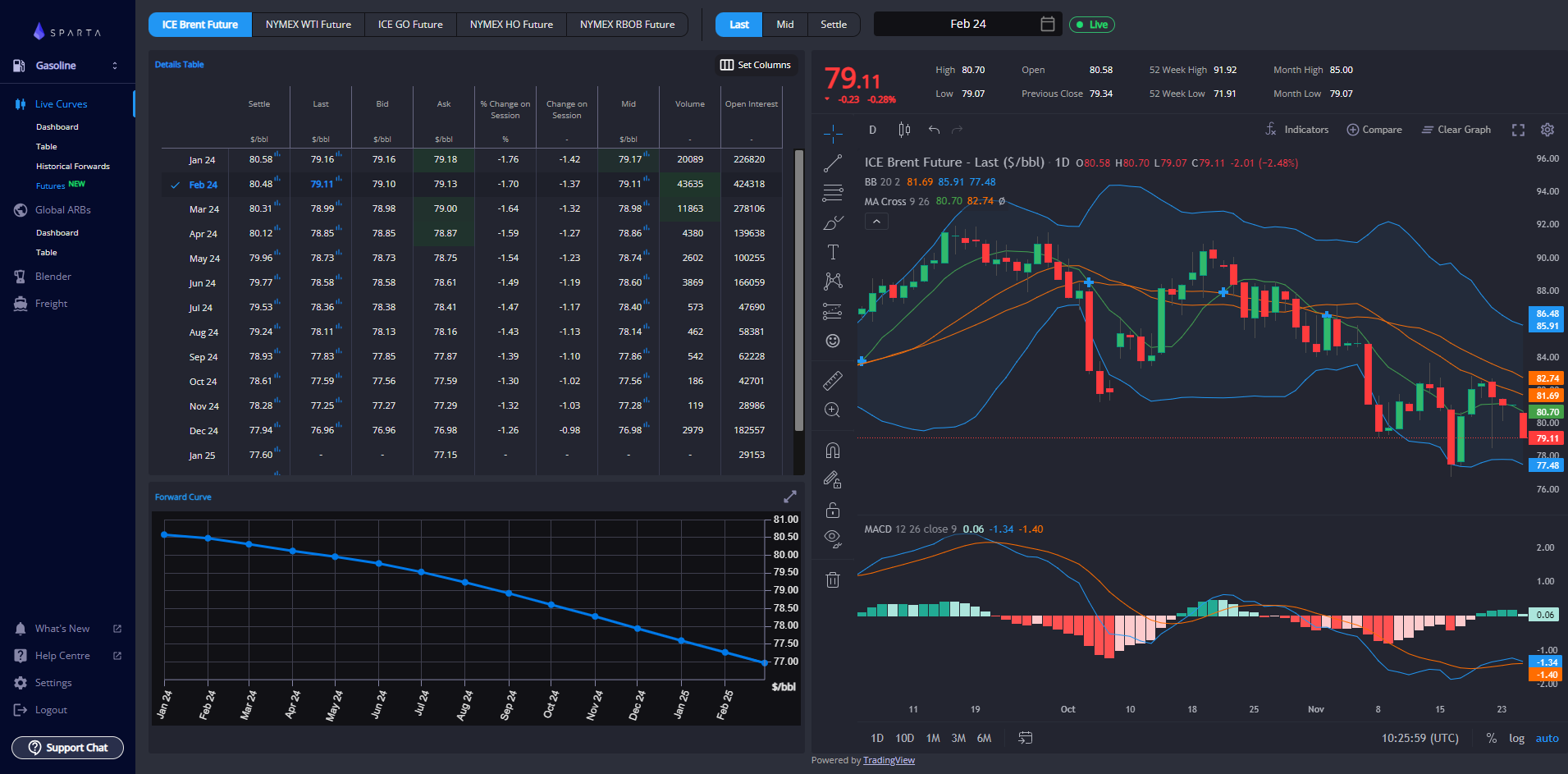Open the Gasoline product dropdown
Viewport: 1568px width, 774px height.
click(66, 66)
